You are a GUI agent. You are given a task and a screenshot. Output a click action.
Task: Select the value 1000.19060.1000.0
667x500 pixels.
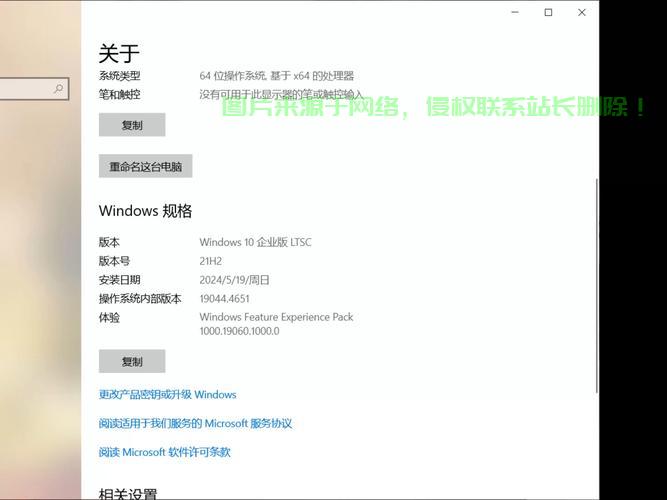coord(239,331)
